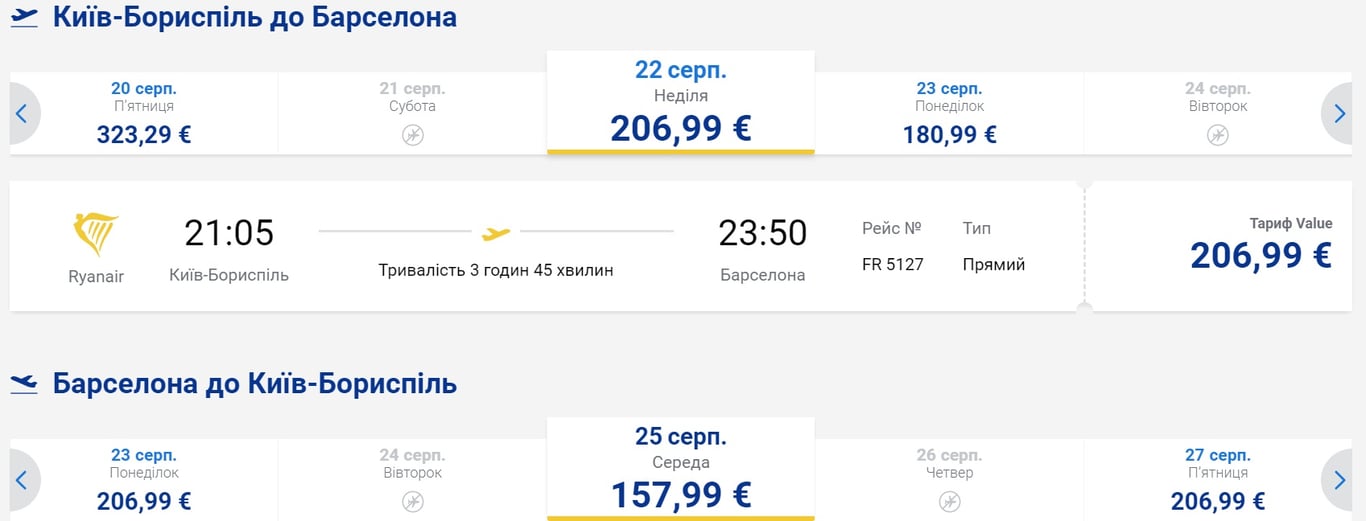The height and width of the screenshot is (521, 1366).
Task: Click the departing plane icon beside Київ-Бориспіль heading
Action: click(24, 17)
